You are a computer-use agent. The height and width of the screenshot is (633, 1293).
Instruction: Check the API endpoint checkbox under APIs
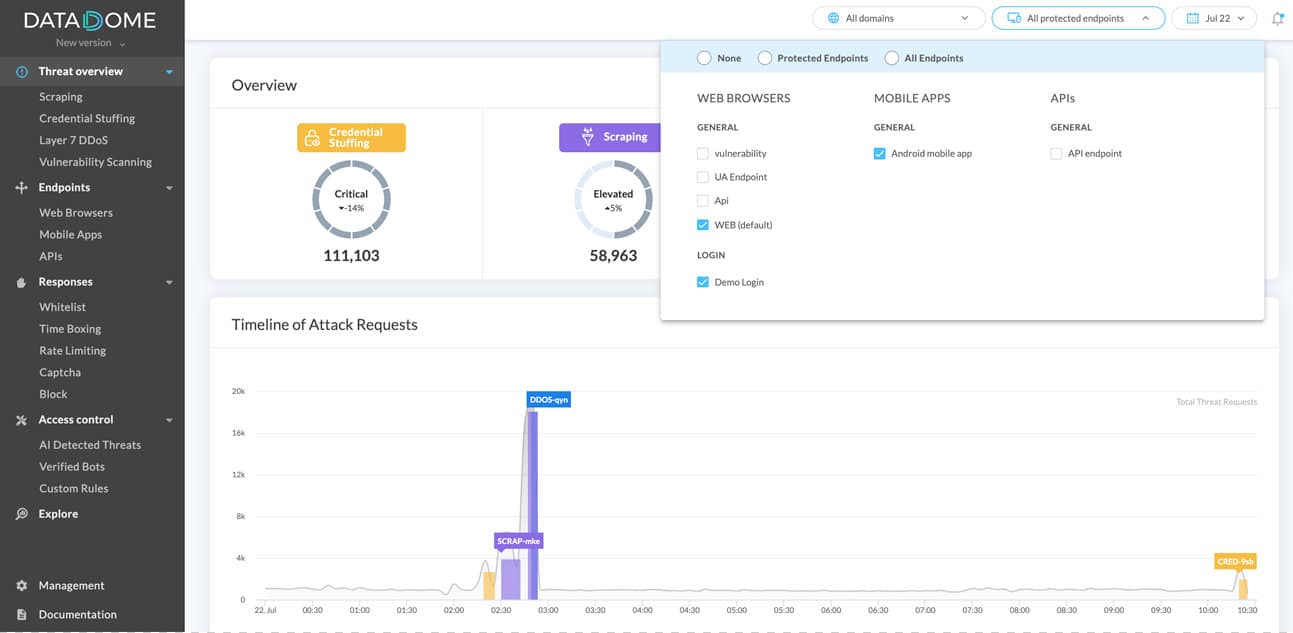[1056, 154]
